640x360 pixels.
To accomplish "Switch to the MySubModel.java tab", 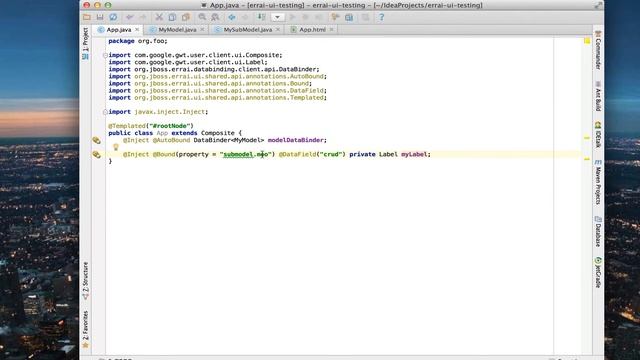I will click(x=248, y=30).
